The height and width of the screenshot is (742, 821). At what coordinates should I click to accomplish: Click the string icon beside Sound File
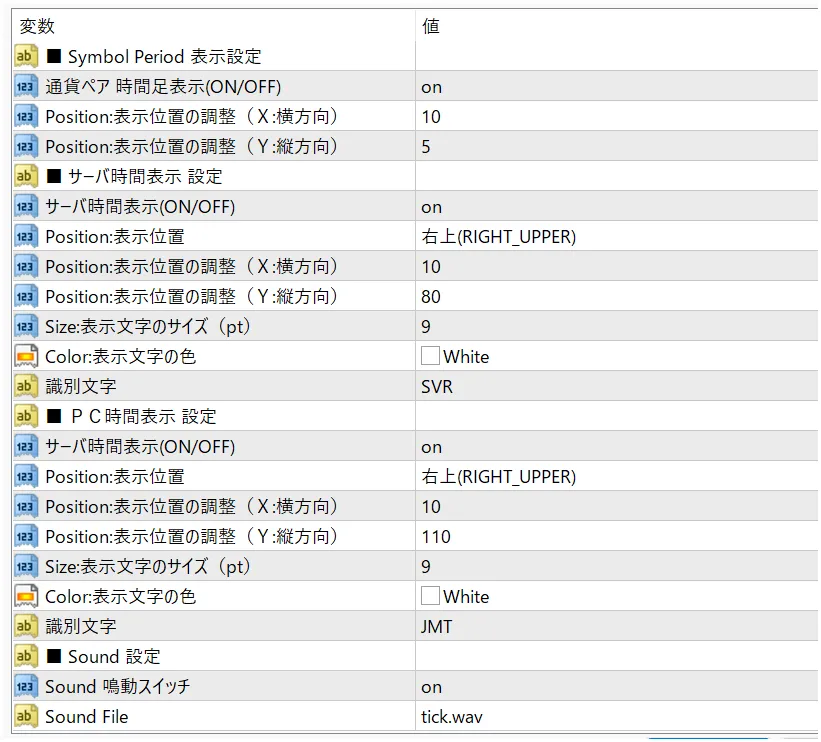point(26,717)
